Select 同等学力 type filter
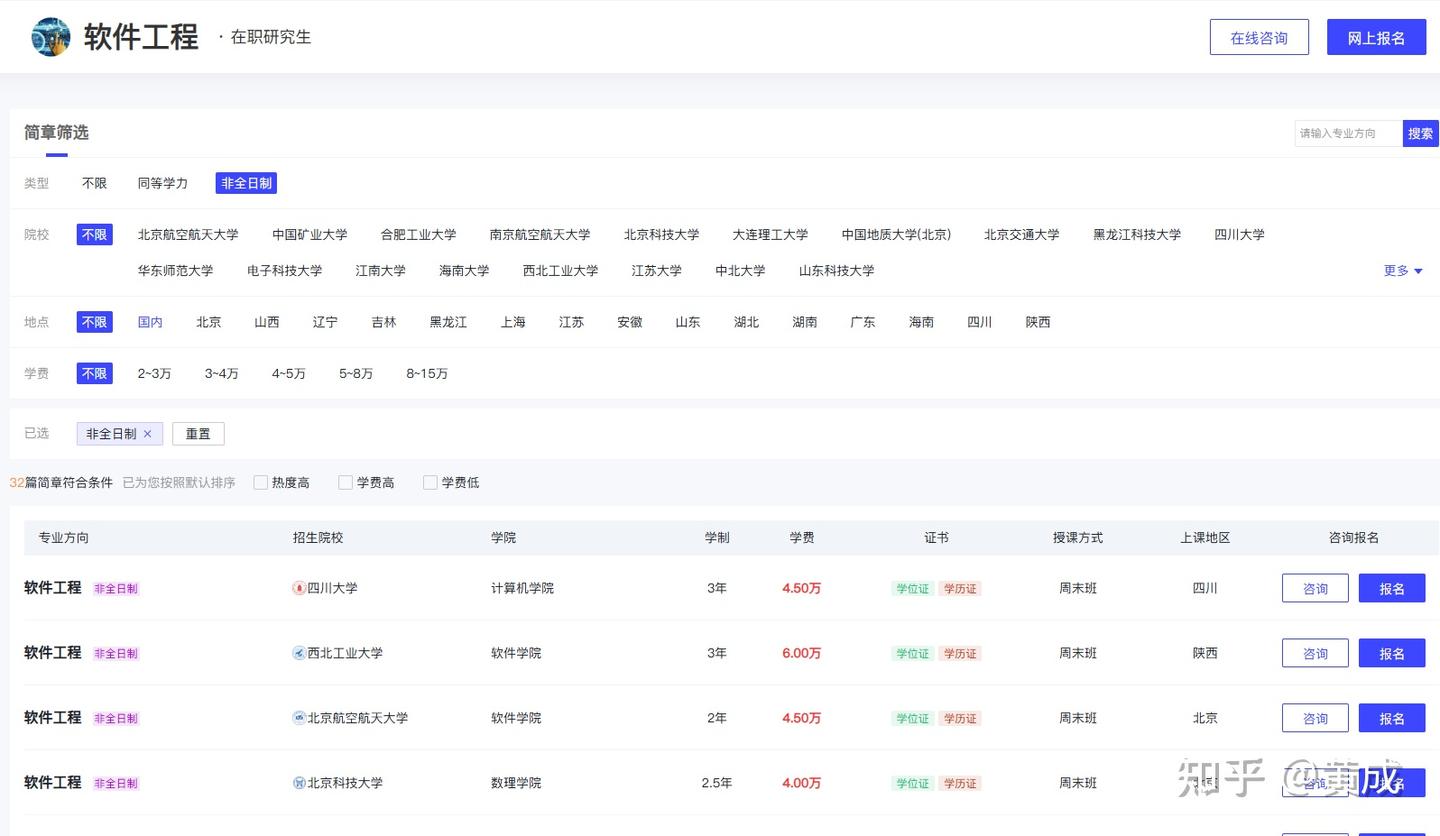 point(163,184)
